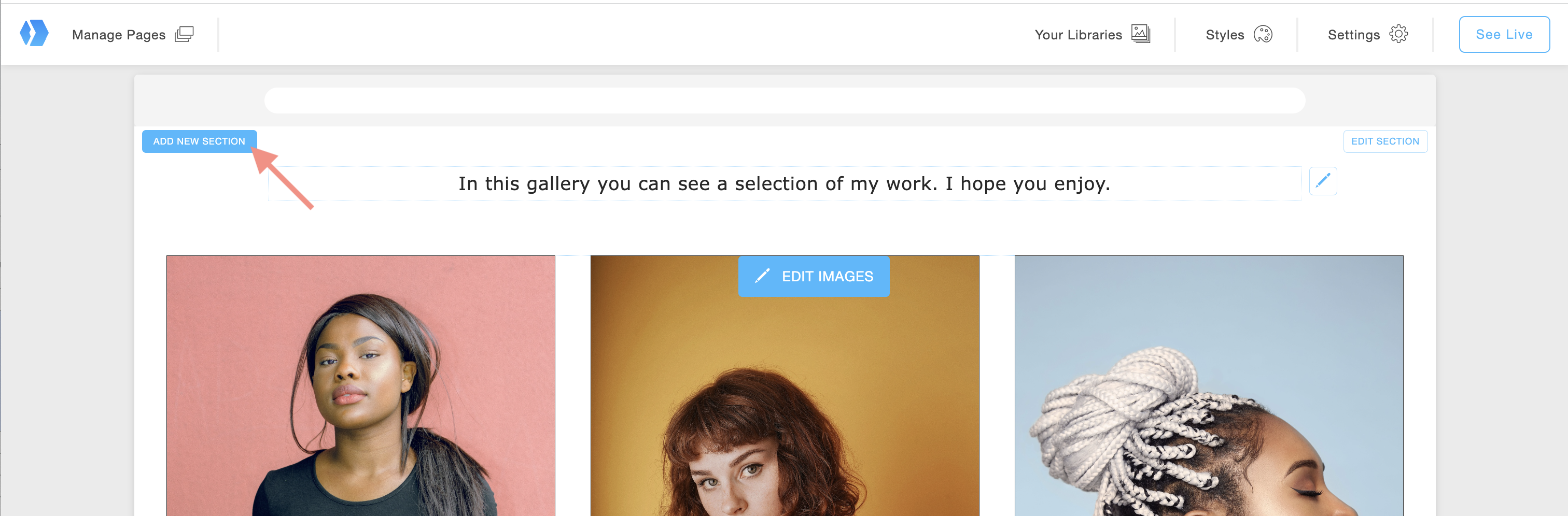Click the pencil icon beside gallery text
This screenshot has height=516, width=1568.
coord(1323,181)
